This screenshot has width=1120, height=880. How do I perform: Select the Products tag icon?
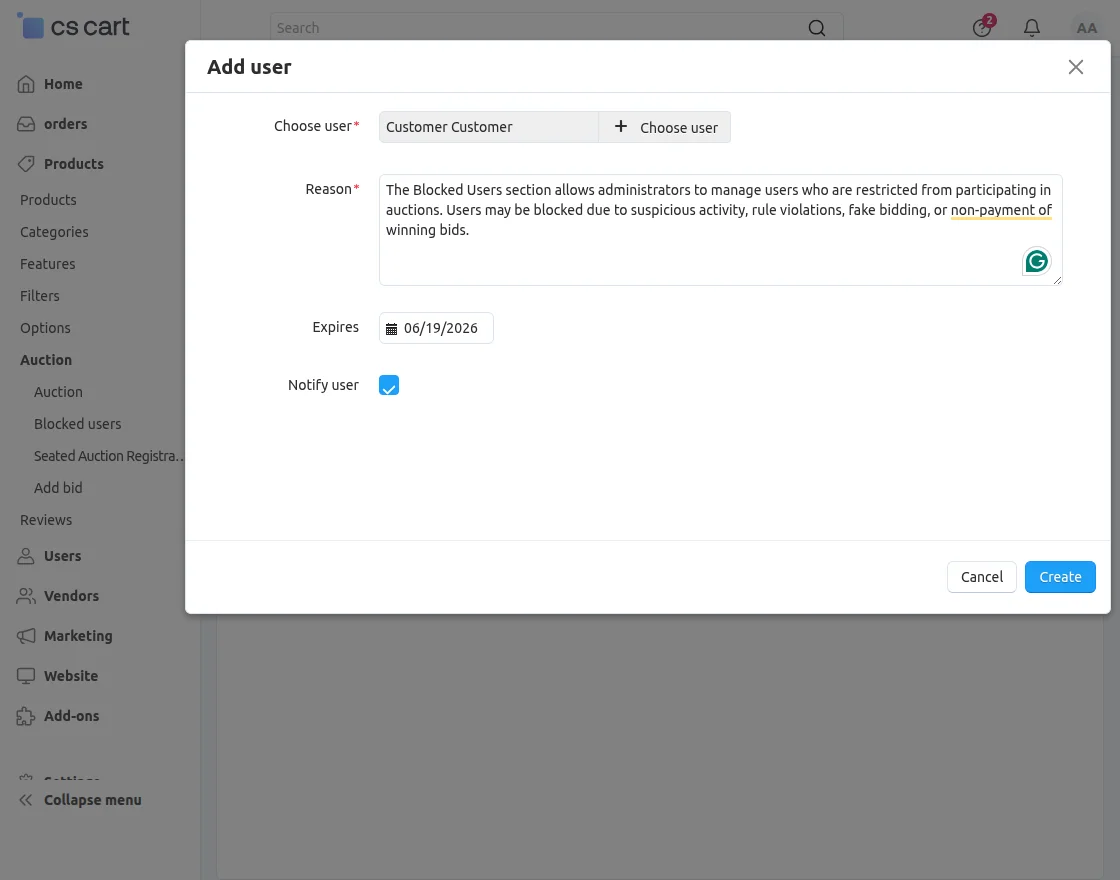point(26,164)
